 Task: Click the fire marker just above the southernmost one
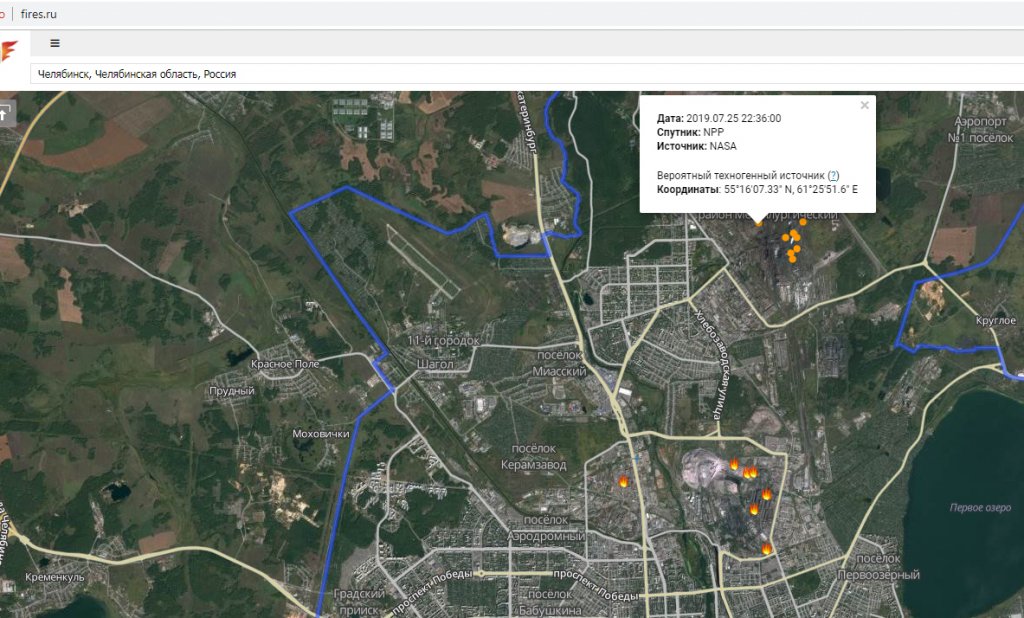755,510
